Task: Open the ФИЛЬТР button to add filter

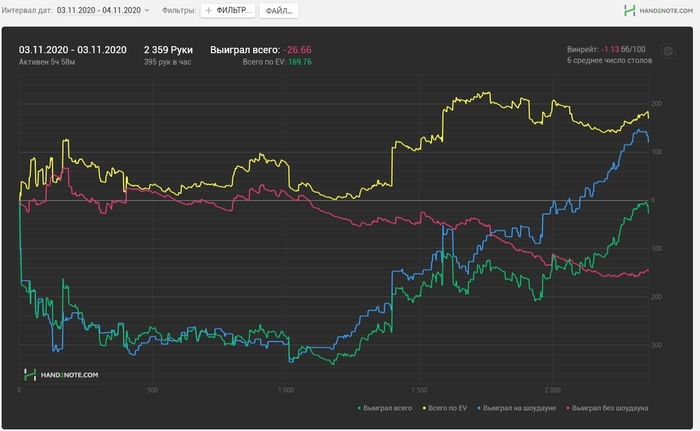Action: click(228, 10)
